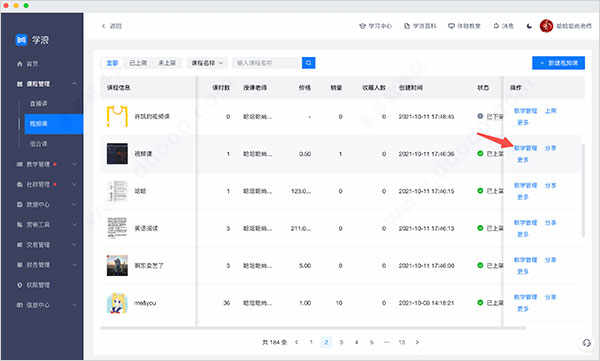Go to page 1 in pagination
The width and height of the screenshot is (600, 361).
[x=311, y=342]
